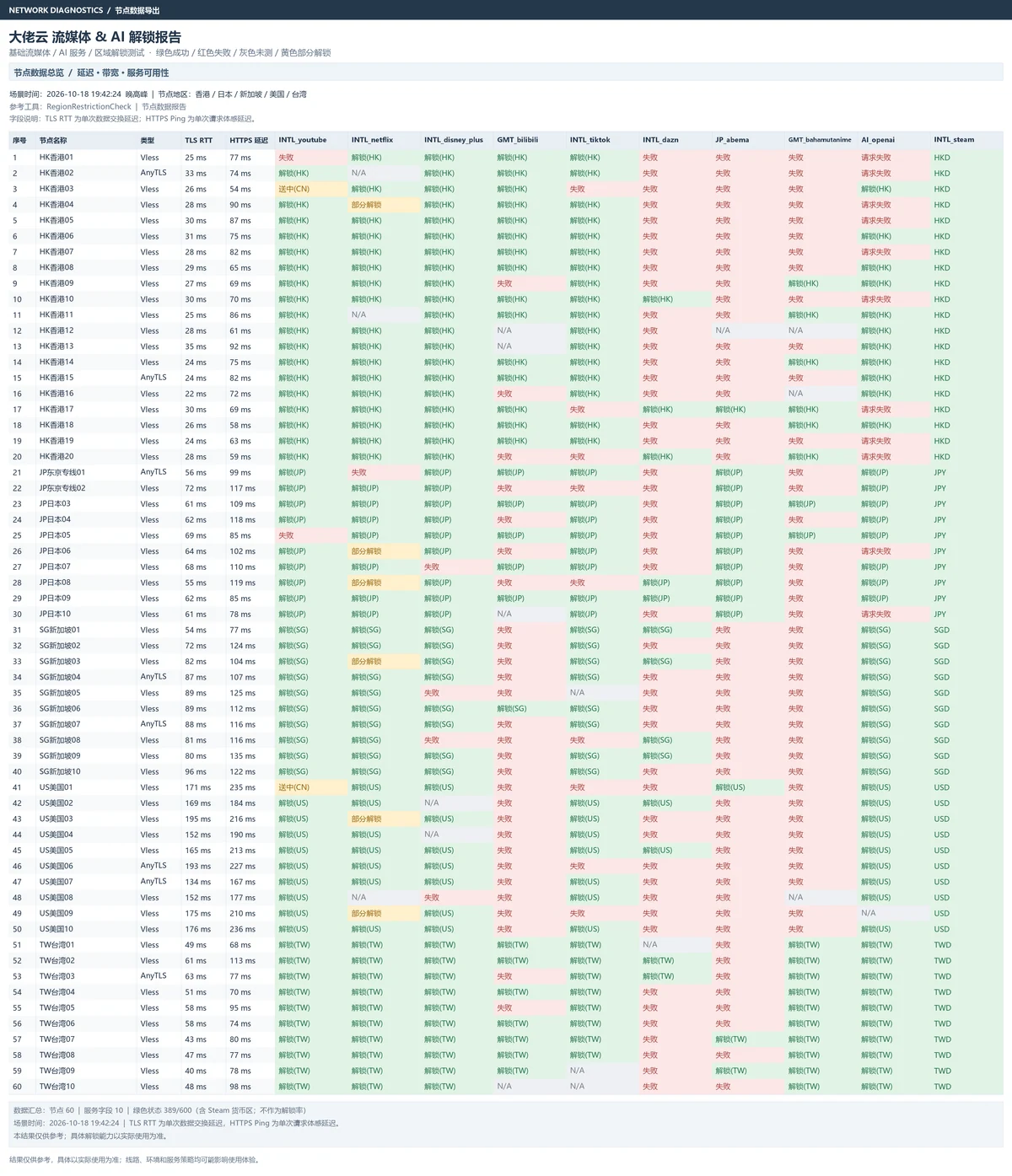Image resolution: width=1012 pixels, height=1176 pixels.
Task: Click the HTTPS 延迟 column header
Action: pos(249,140)
